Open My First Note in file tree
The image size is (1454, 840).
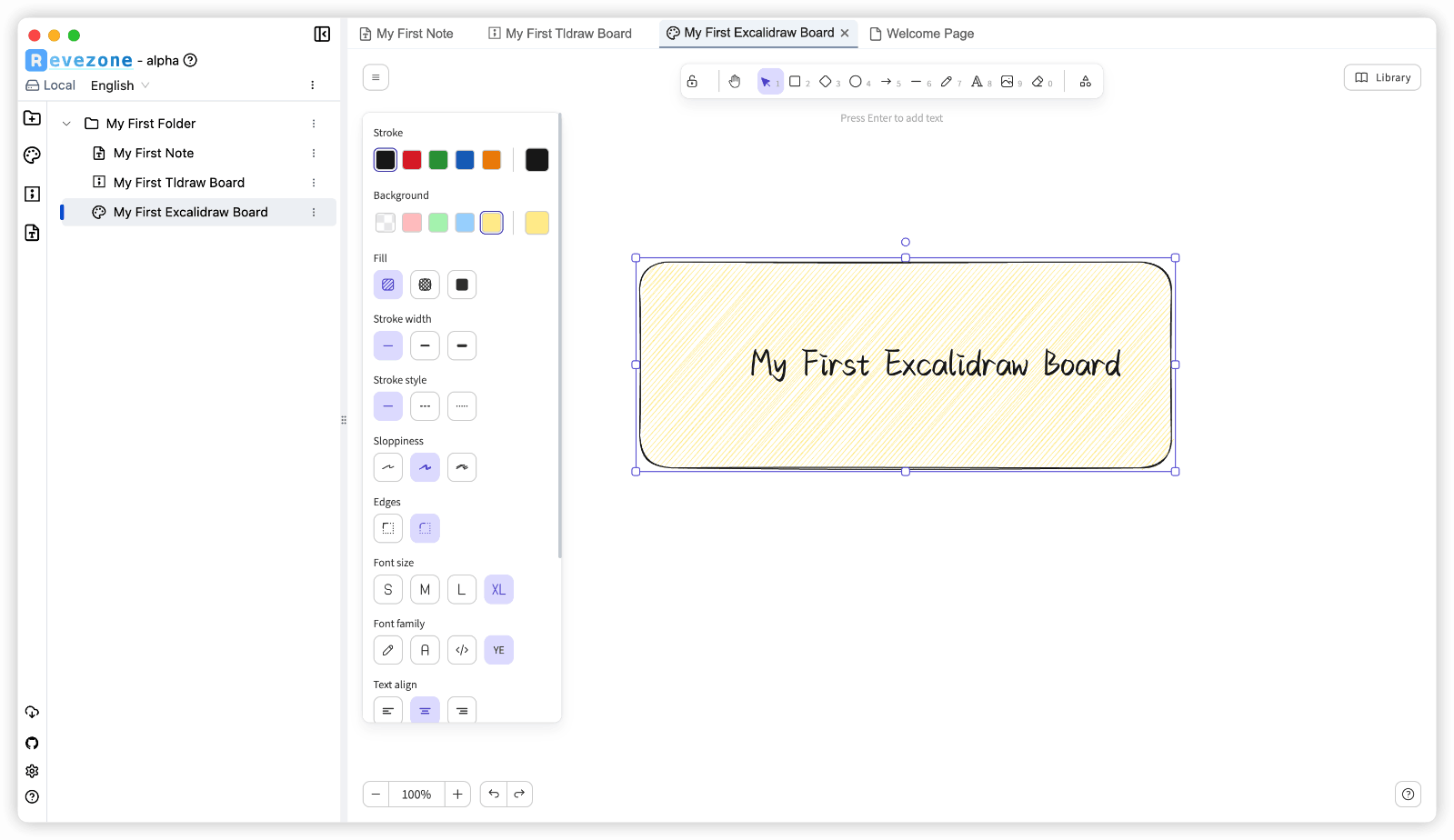(154, 154)
